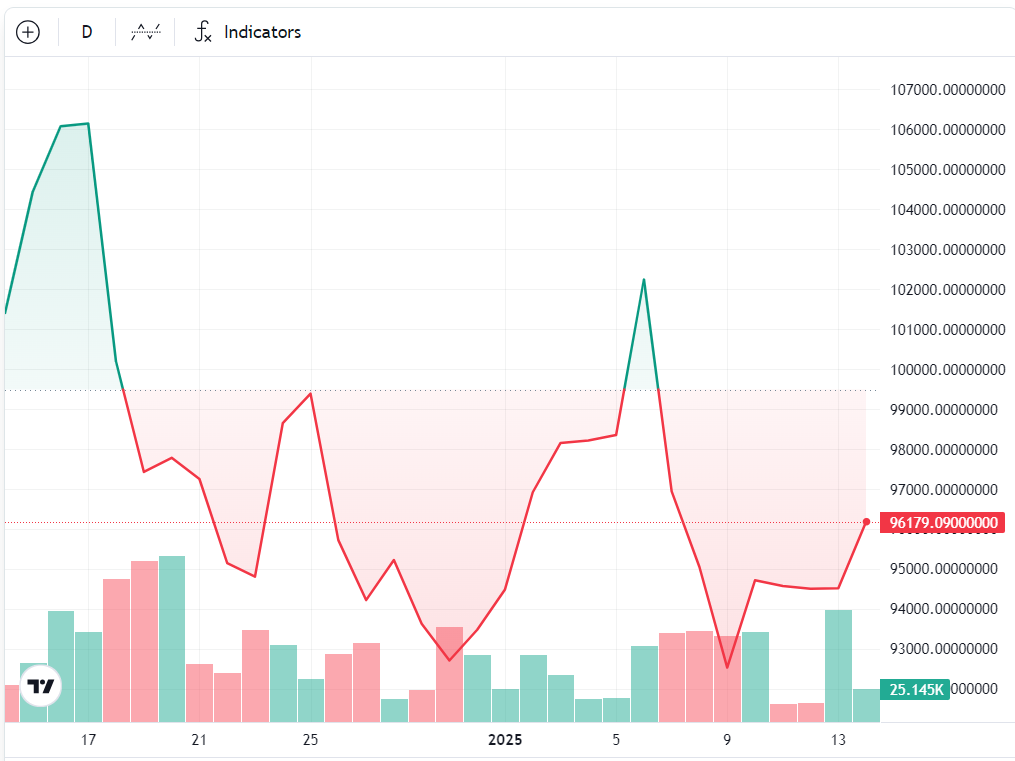Click date 21 on the time axis

[199, 740]
